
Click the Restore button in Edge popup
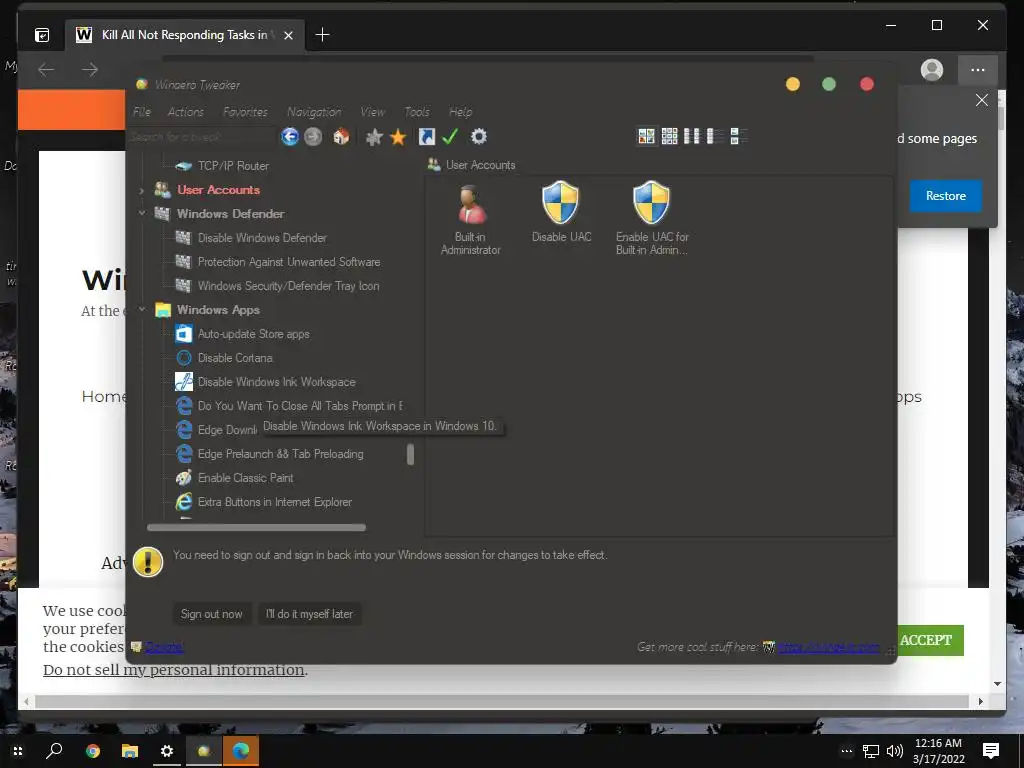pyautogui.click(x=946, y=196)
